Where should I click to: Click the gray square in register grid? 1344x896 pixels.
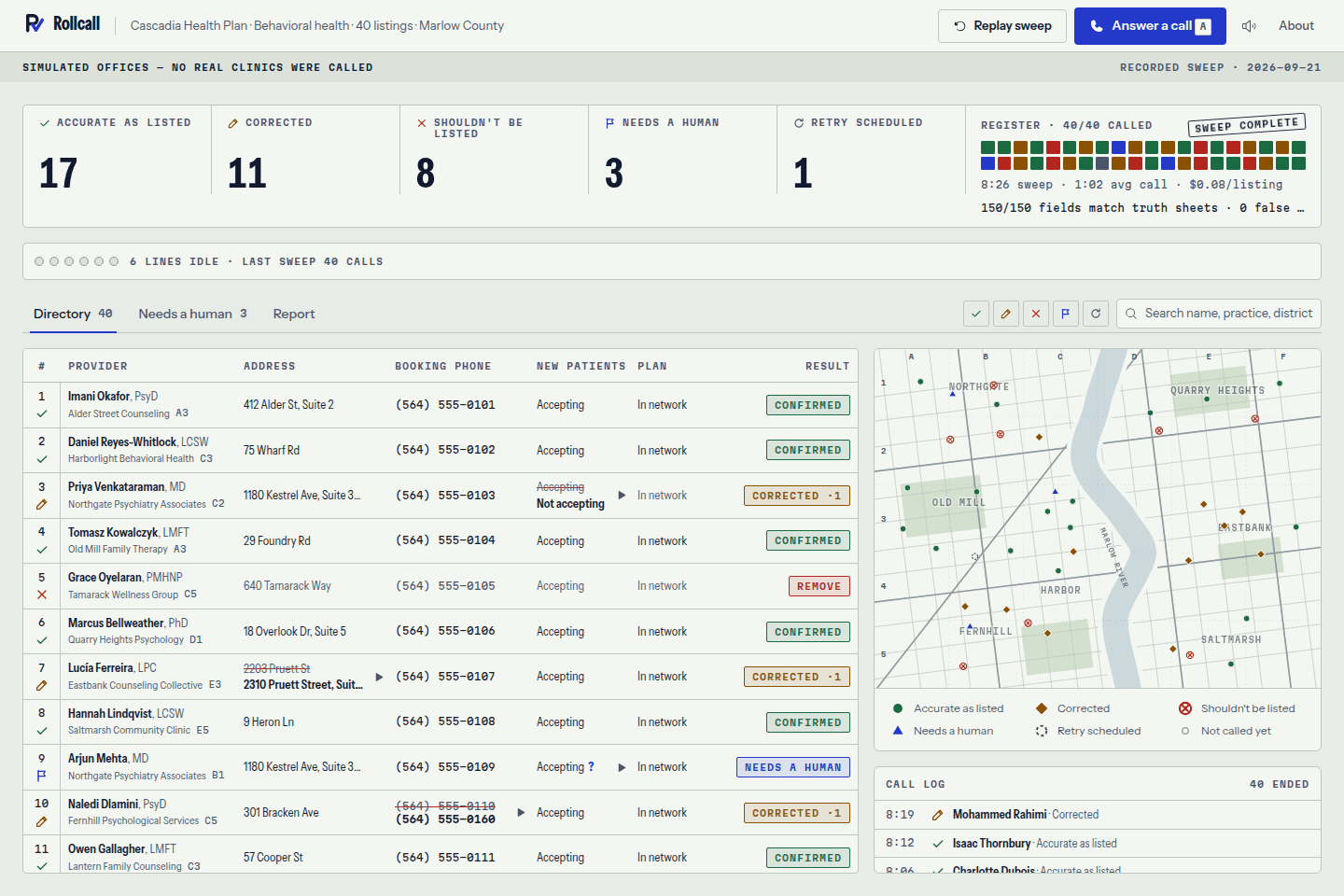point(1102,163)
